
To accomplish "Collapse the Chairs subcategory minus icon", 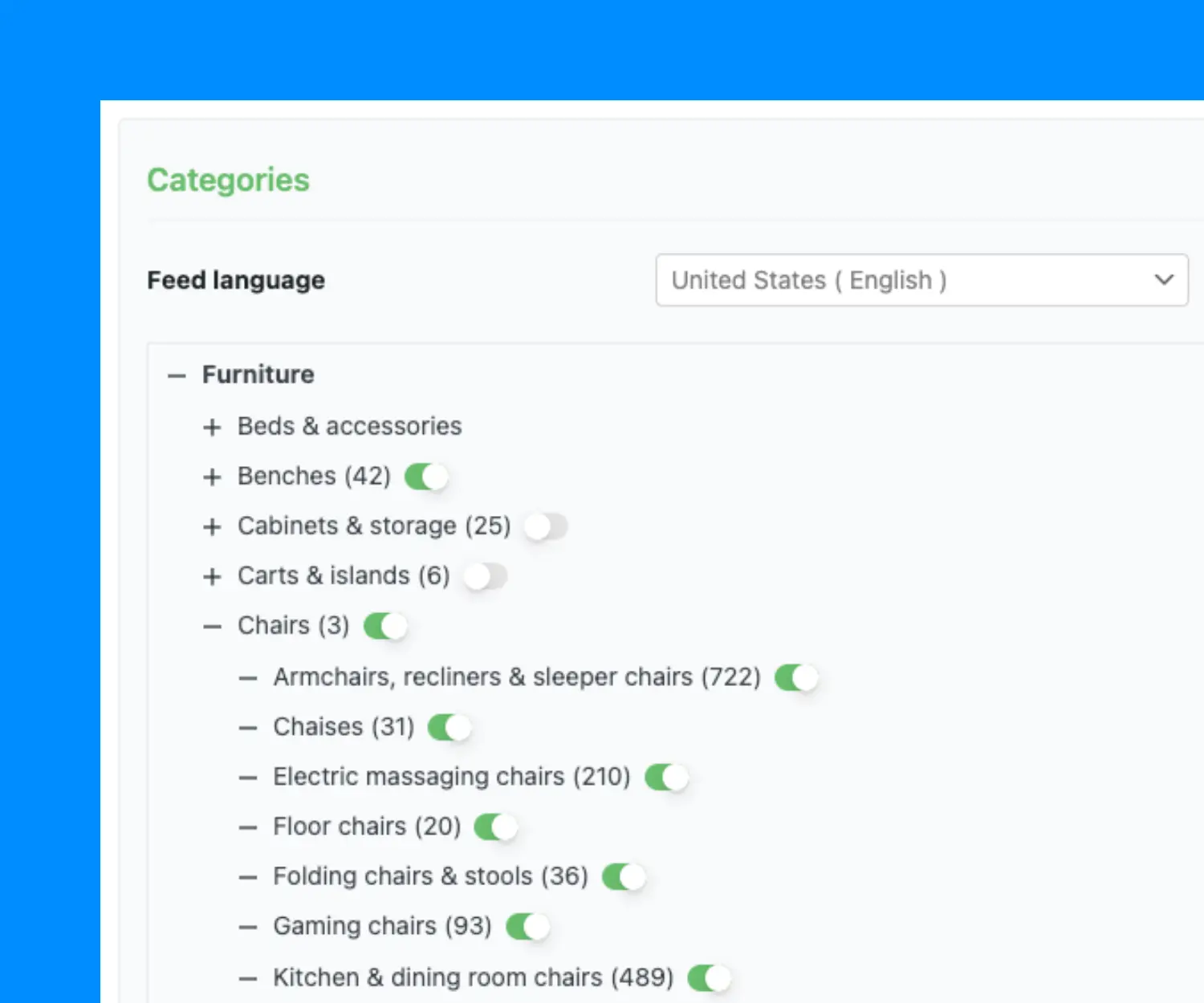I will [212, 627].
